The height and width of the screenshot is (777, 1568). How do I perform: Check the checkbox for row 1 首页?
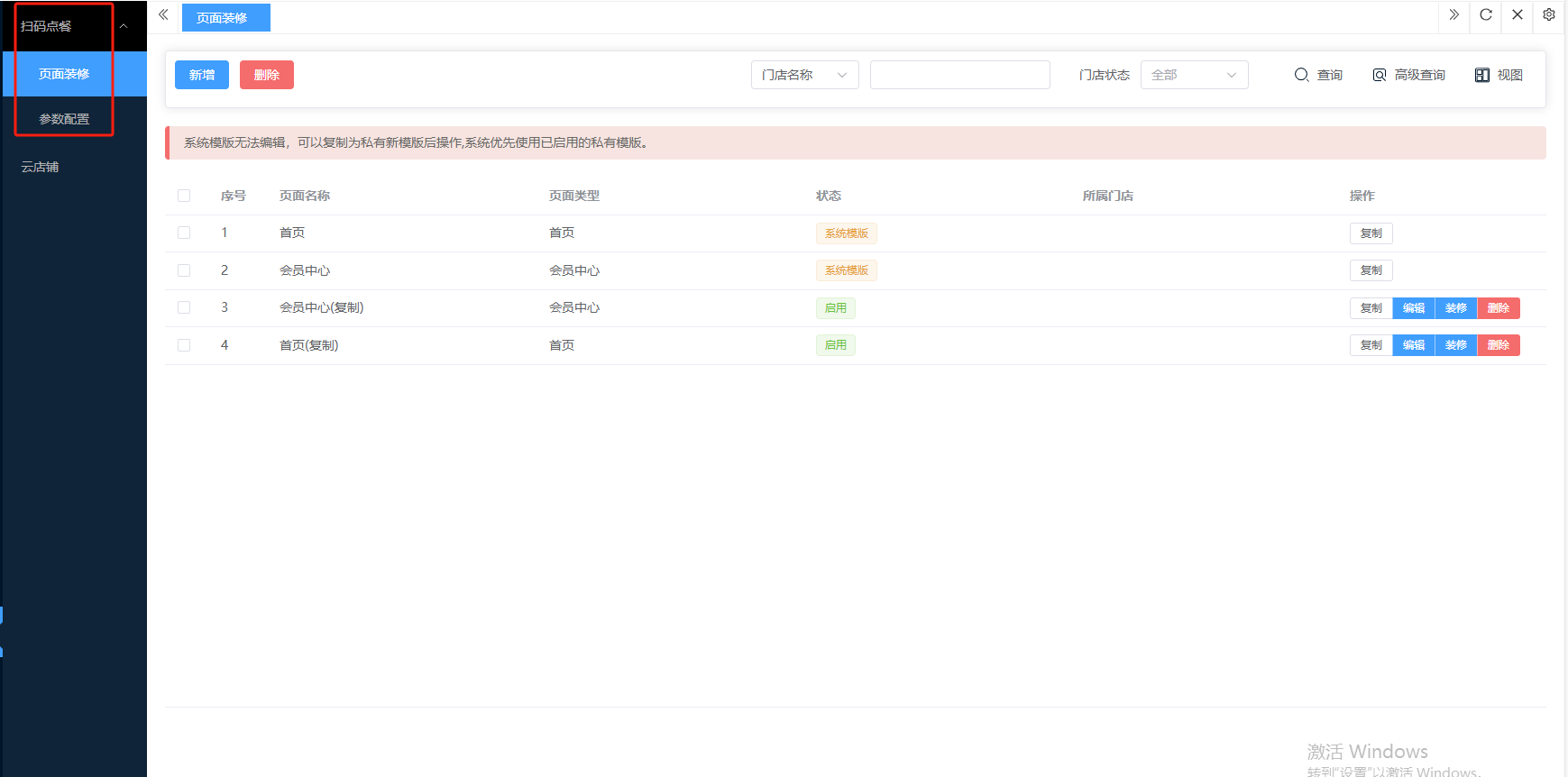(184, 233)
